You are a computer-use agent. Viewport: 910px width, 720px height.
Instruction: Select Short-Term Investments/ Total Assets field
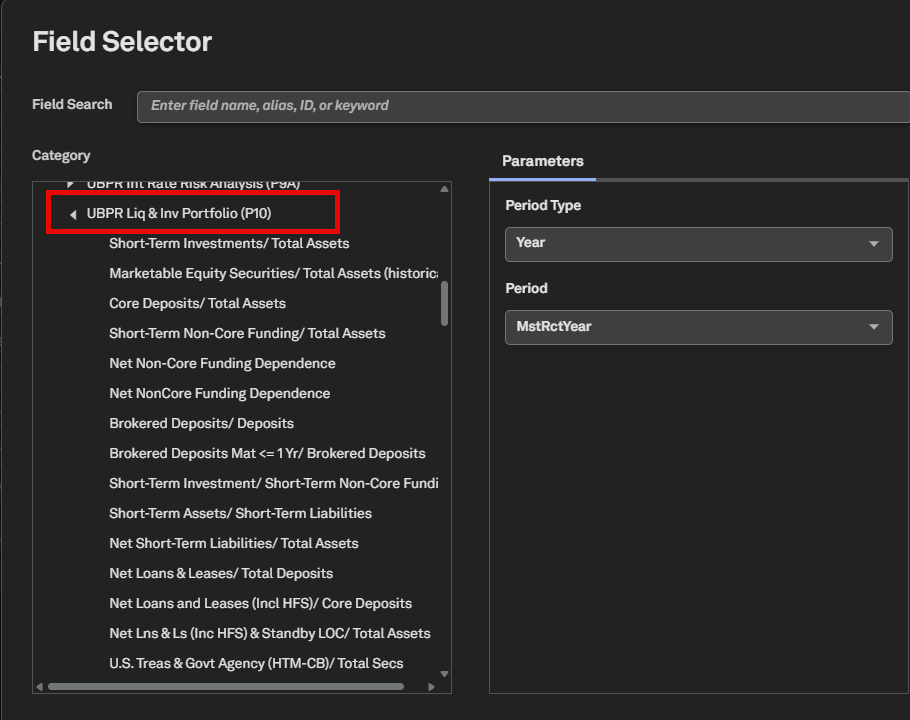tap(229, 244)
